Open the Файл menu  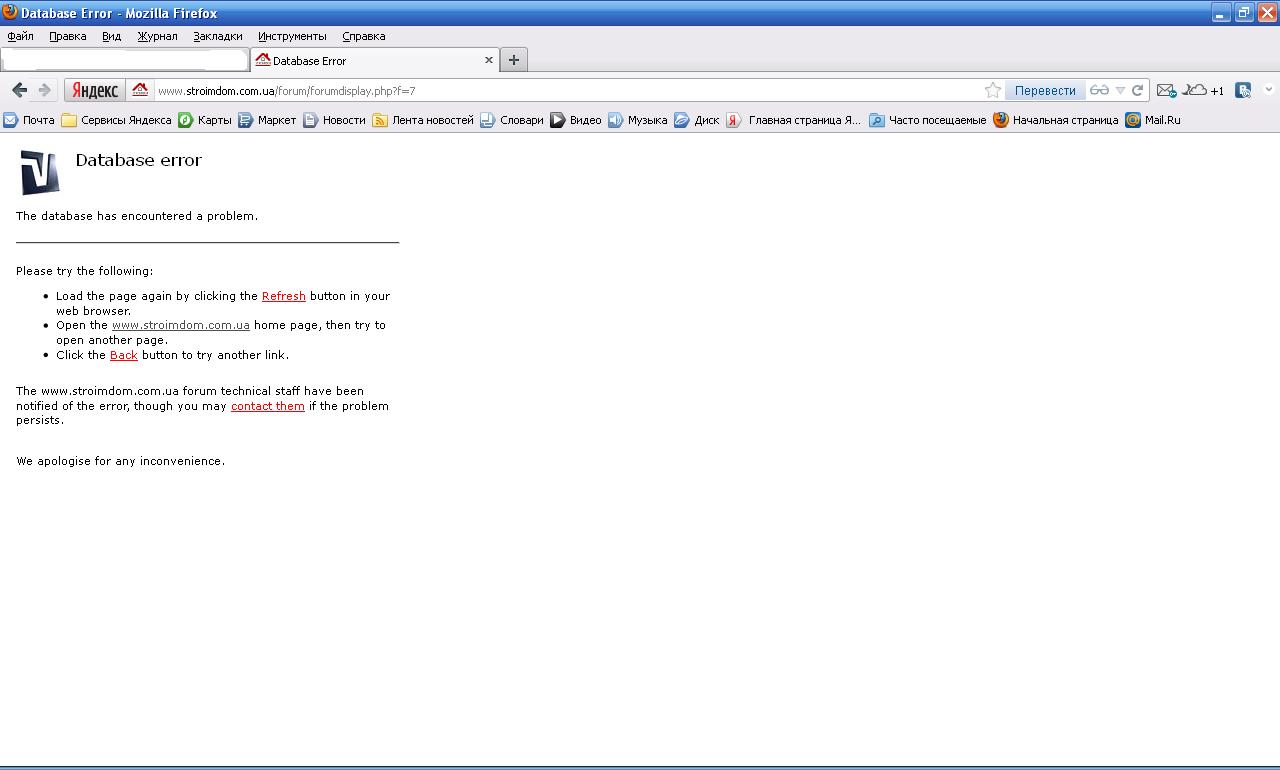pyautogui.click(x=20, y=36)
